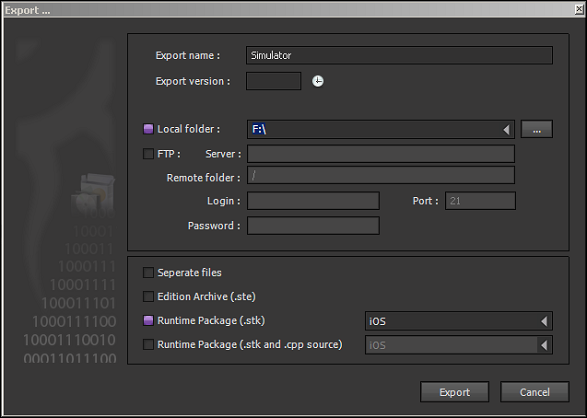
Task: Enable Runtime Package (.stk and .cpp source)
Action: (148, 344)
